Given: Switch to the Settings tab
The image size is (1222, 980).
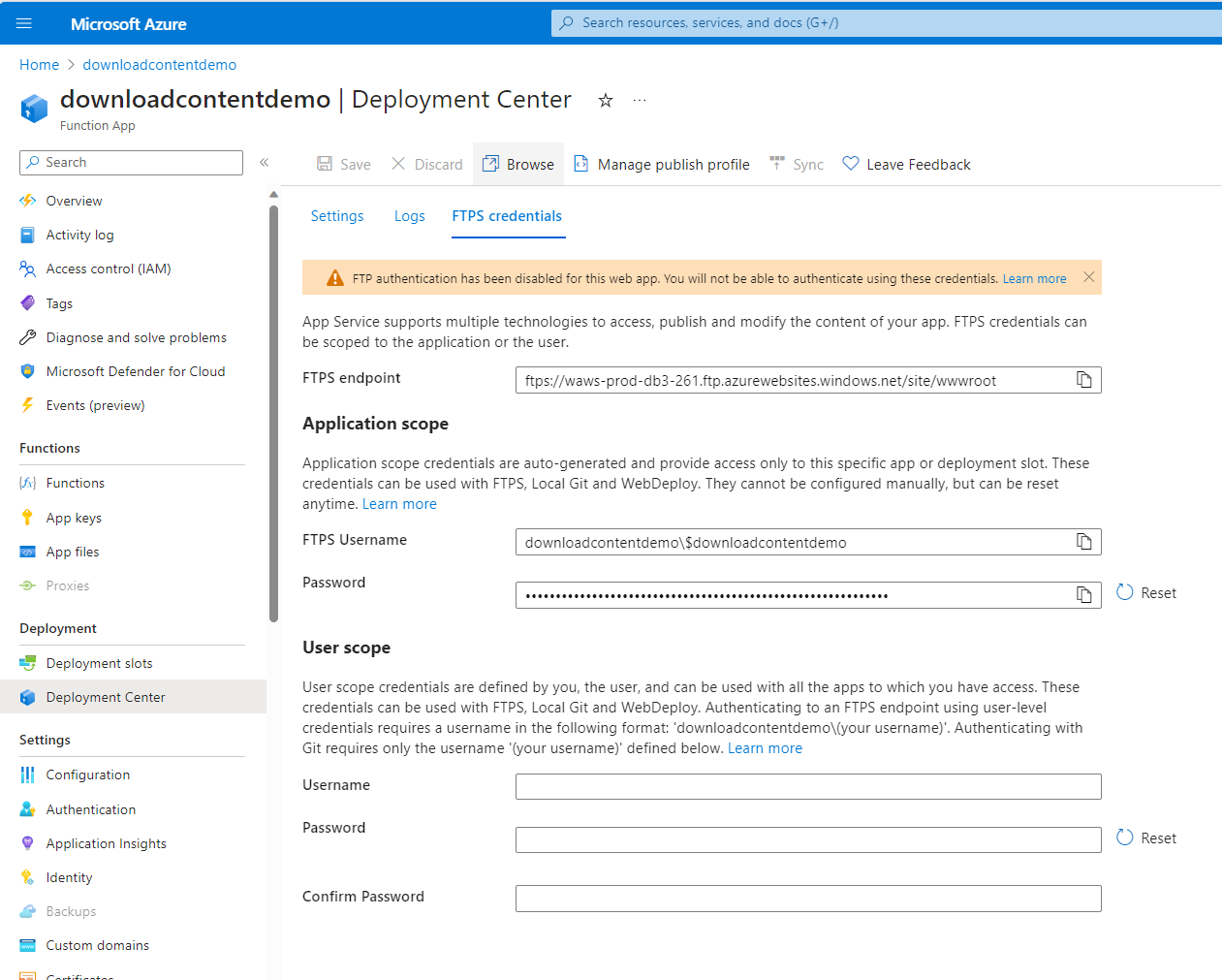Looking at the screenshot, I should (x=337, y=216).
